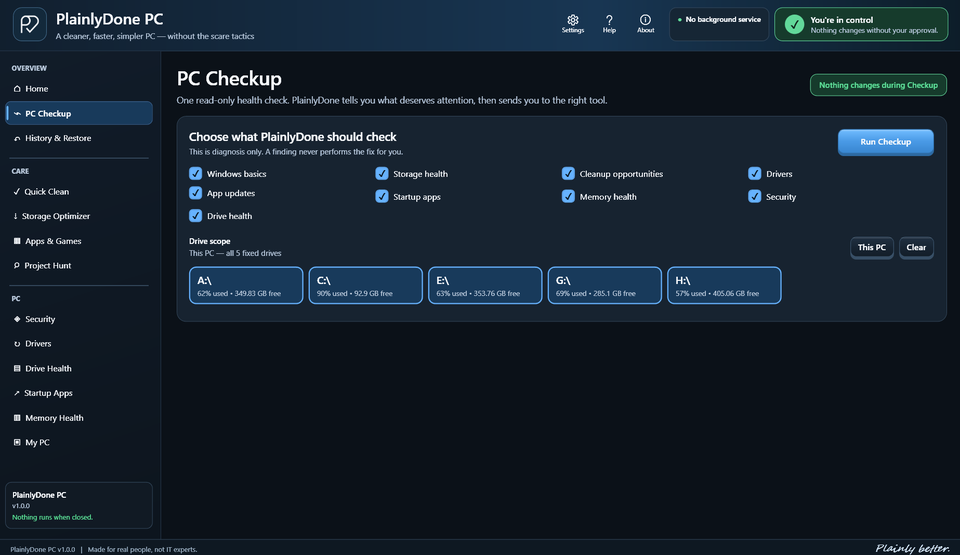This screenshot has height=555, width=960.
Task: Open the Memory Health sidebar page
Action: point(79,418)
